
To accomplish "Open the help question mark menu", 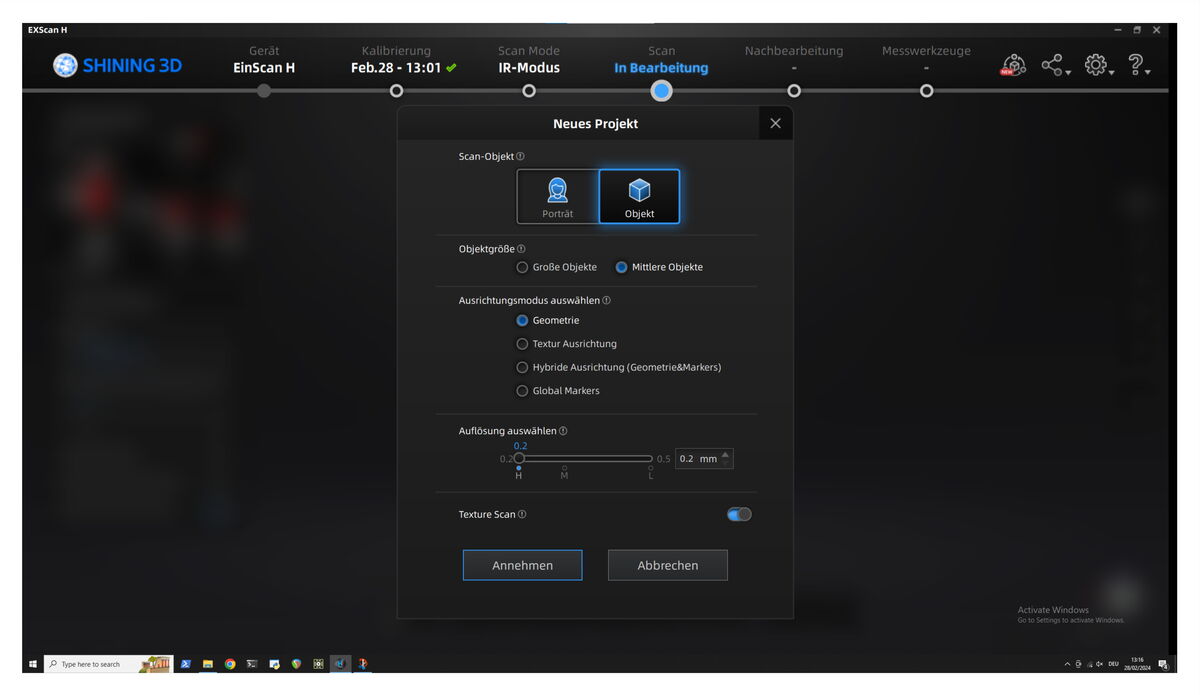I will [x=1138, y=66].
